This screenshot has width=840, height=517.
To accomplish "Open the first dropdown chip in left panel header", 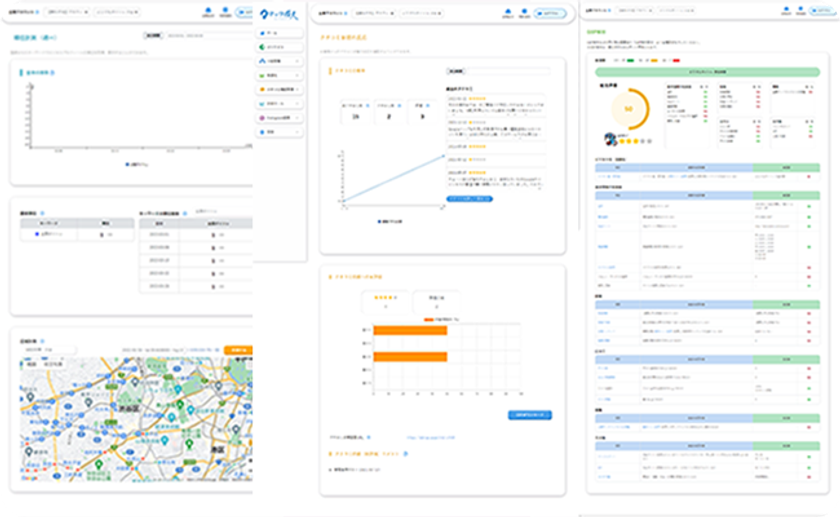I will (67, 12).
